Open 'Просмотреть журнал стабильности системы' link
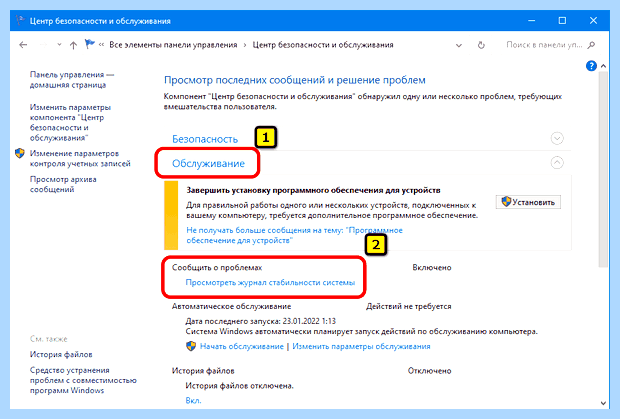Image resolution: width=620 pixels, height=419 pixels. pos(270,283)
